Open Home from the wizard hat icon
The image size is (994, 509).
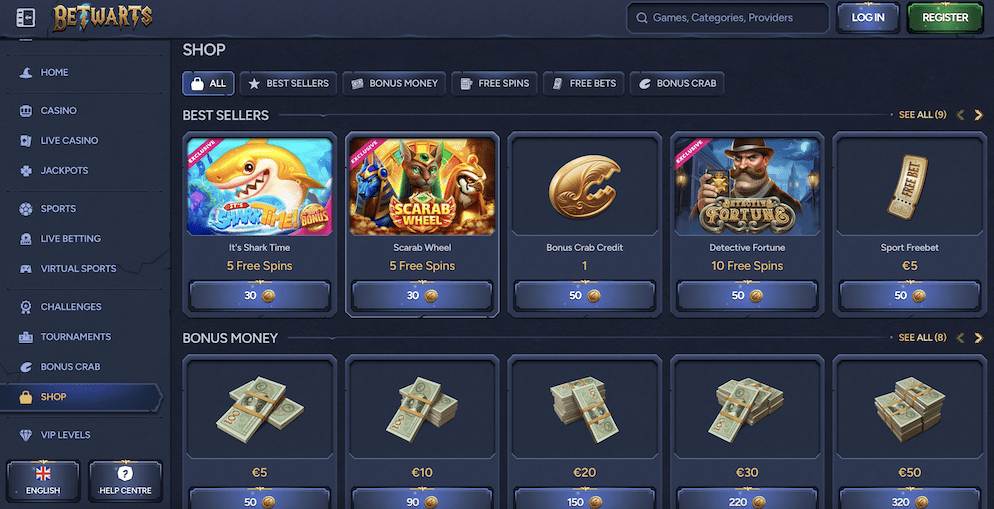click(26, 73)
